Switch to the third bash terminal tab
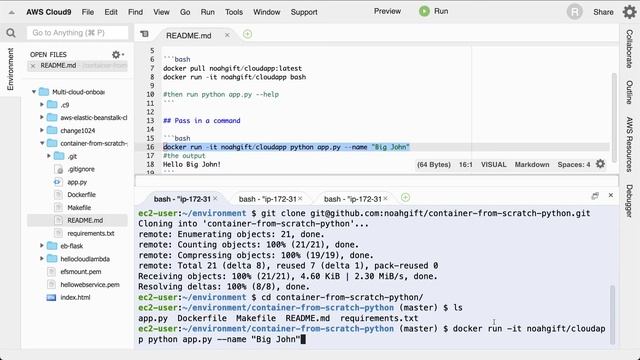 coord(353,199)
